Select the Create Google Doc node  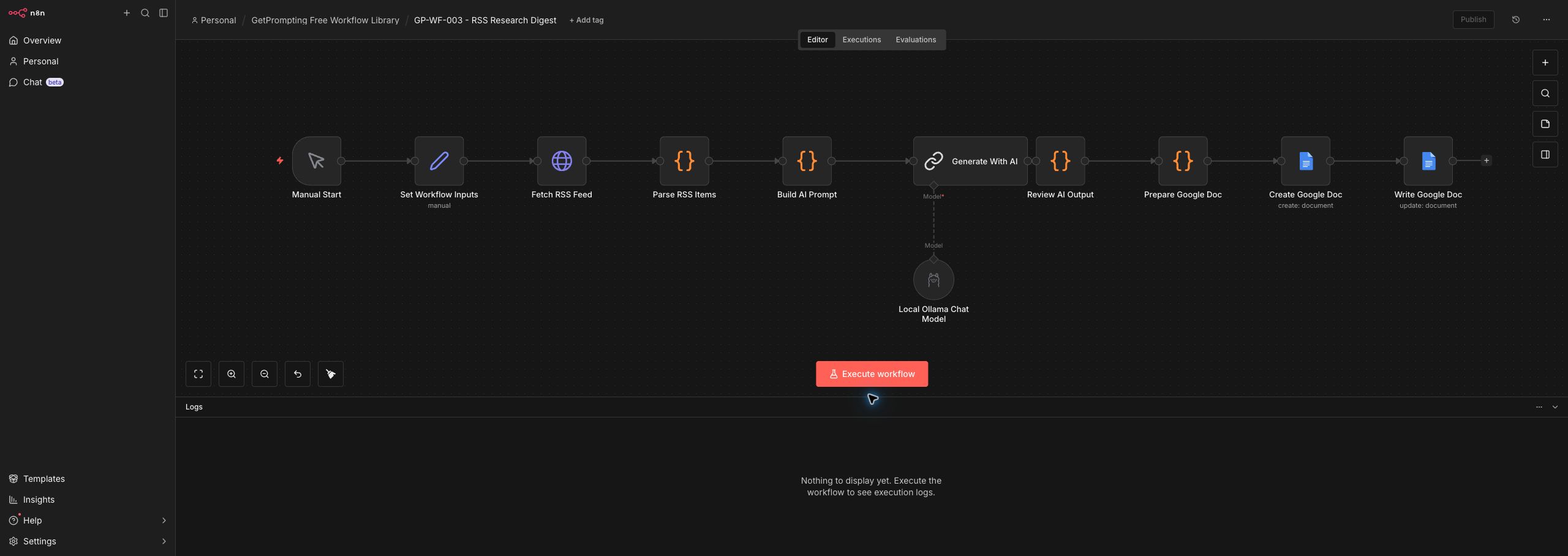point(1305,161)
